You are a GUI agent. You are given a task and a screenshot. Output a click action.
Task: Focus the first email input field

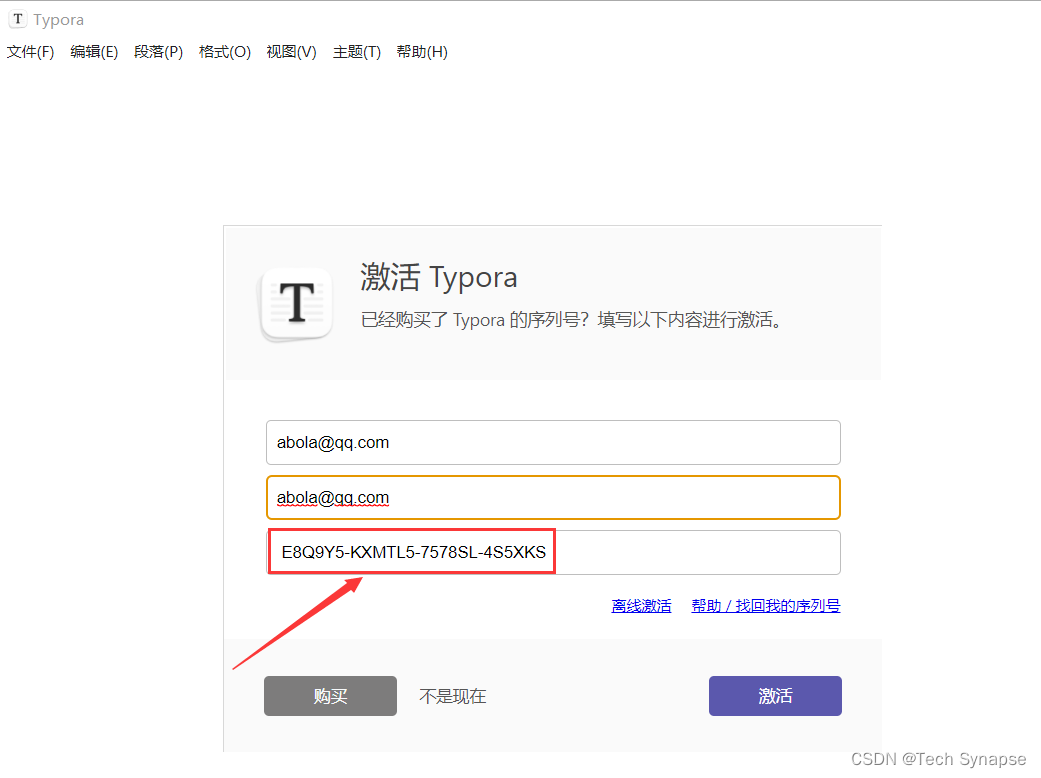[553, 442]
